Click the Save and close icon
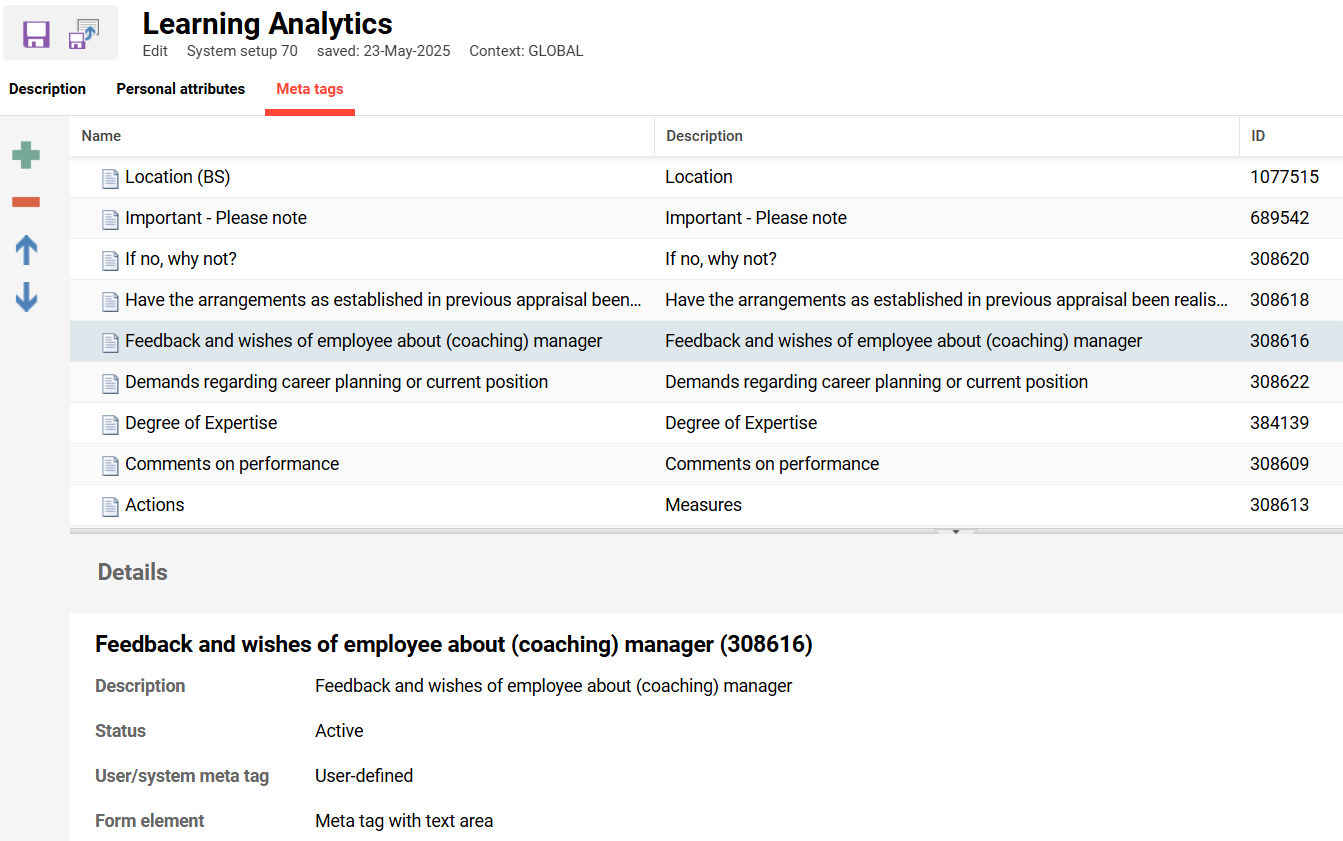This screenshot has width=1343, height=841. [x=84, y=34]
